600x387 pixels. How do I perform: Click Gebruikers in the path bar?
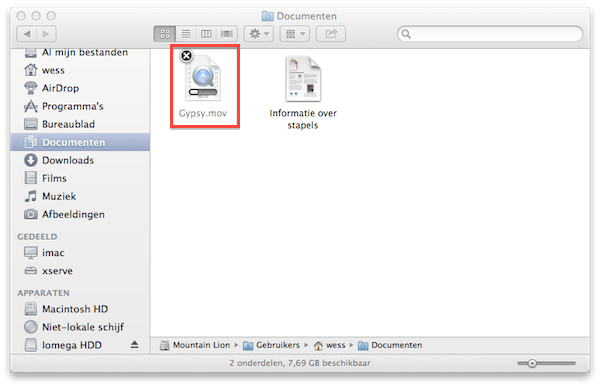pyautogui.click(x=272, y=345)
